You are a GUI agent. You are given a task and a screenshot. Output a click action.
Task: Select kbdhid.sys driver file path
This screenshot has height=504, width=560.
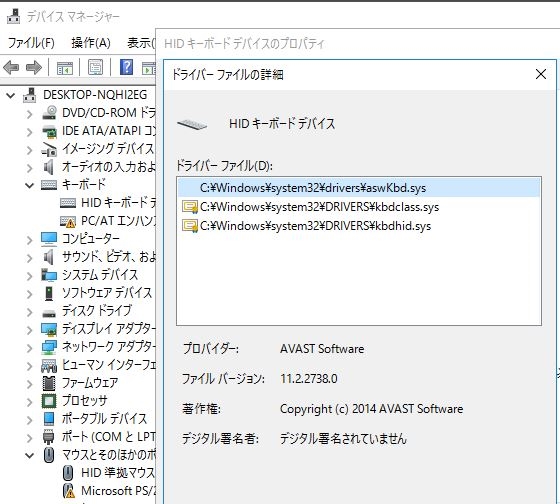coord(315,226)
